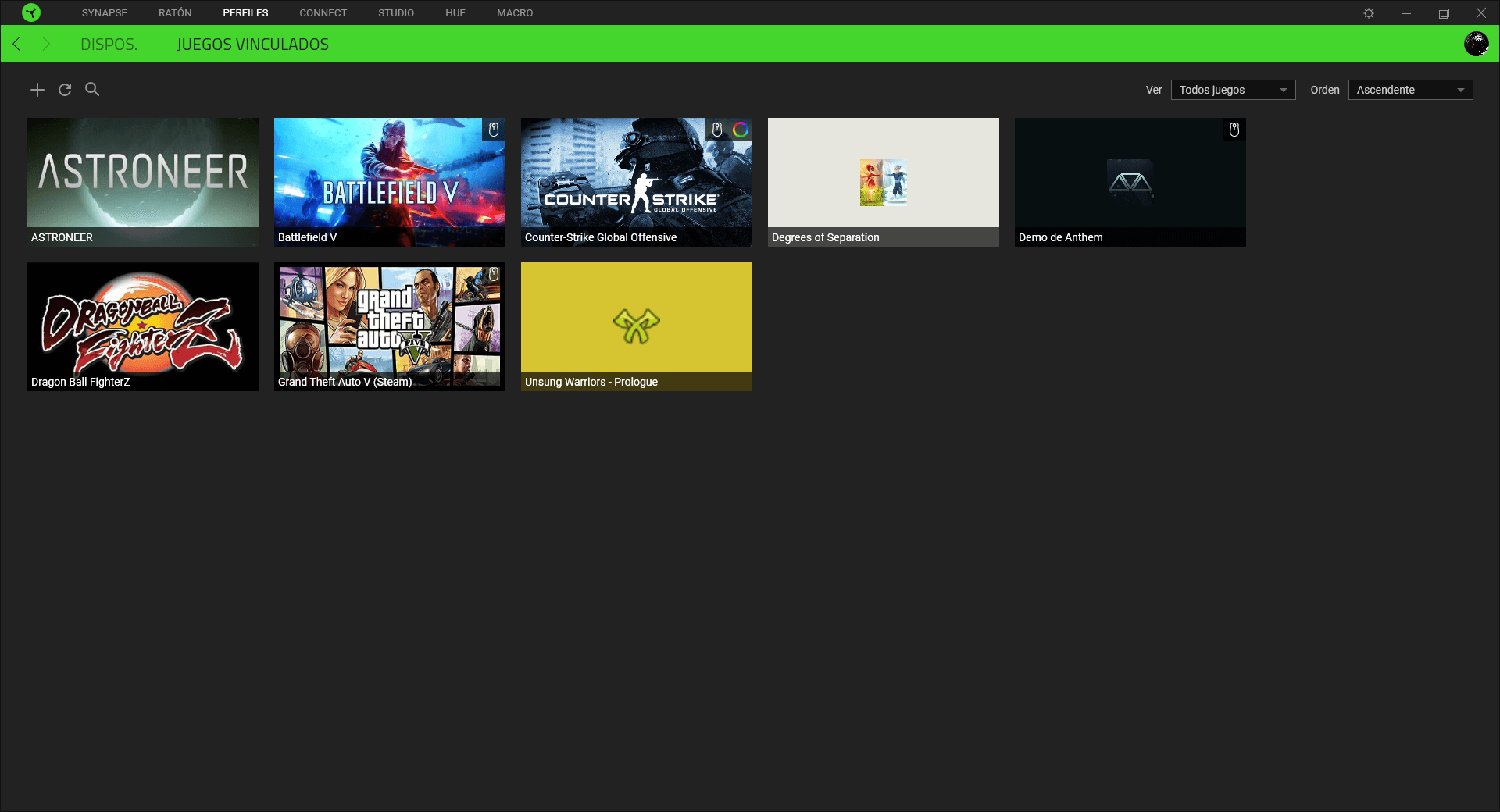Click the 'Degrees of Separation' label

point(826,237)
